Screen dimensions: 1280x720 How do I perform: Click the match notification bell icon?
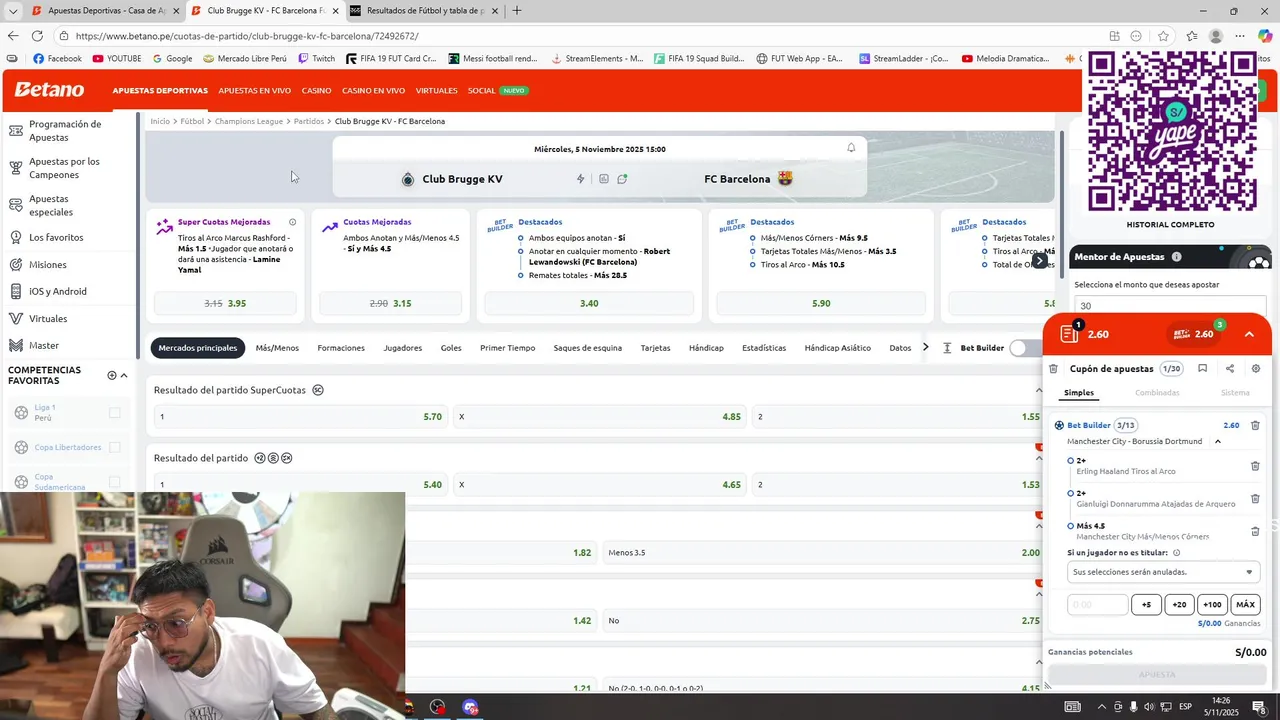851,148
